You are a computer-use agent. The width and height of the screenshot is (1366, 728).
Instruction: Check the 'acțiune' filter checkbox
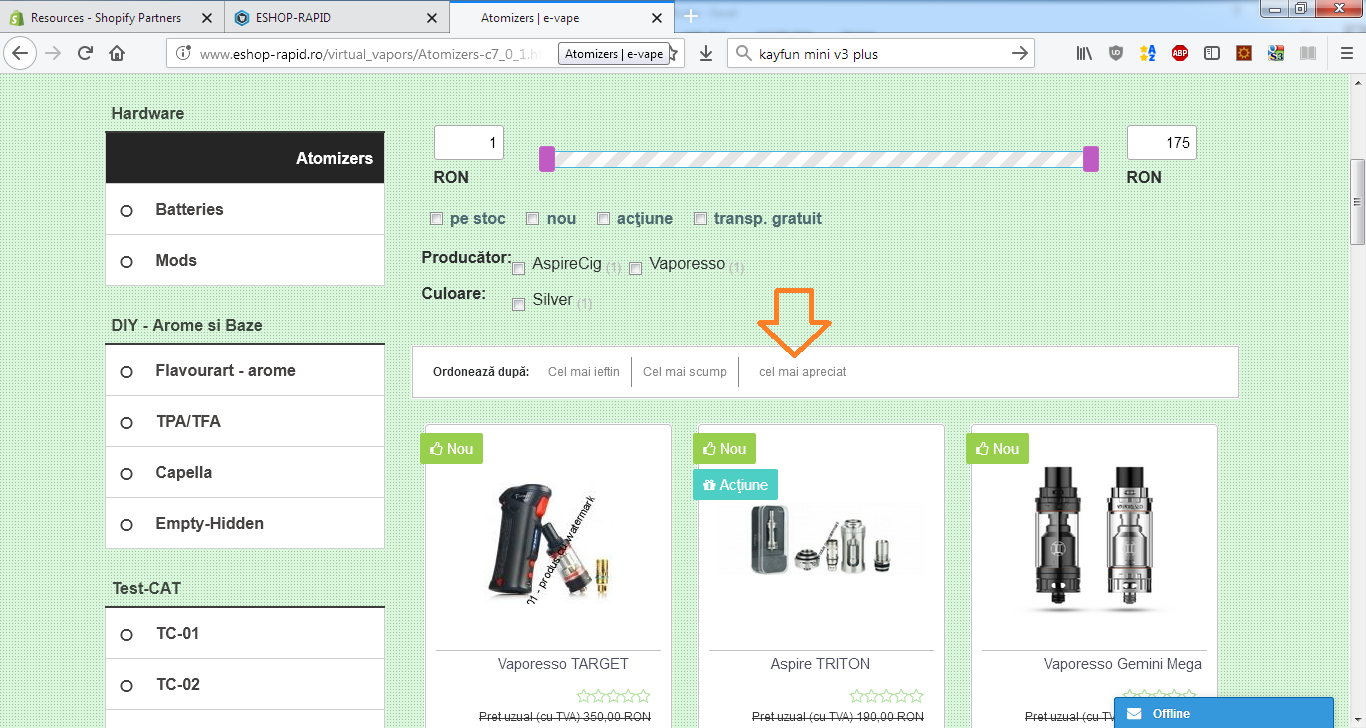[x=604, y=219]
